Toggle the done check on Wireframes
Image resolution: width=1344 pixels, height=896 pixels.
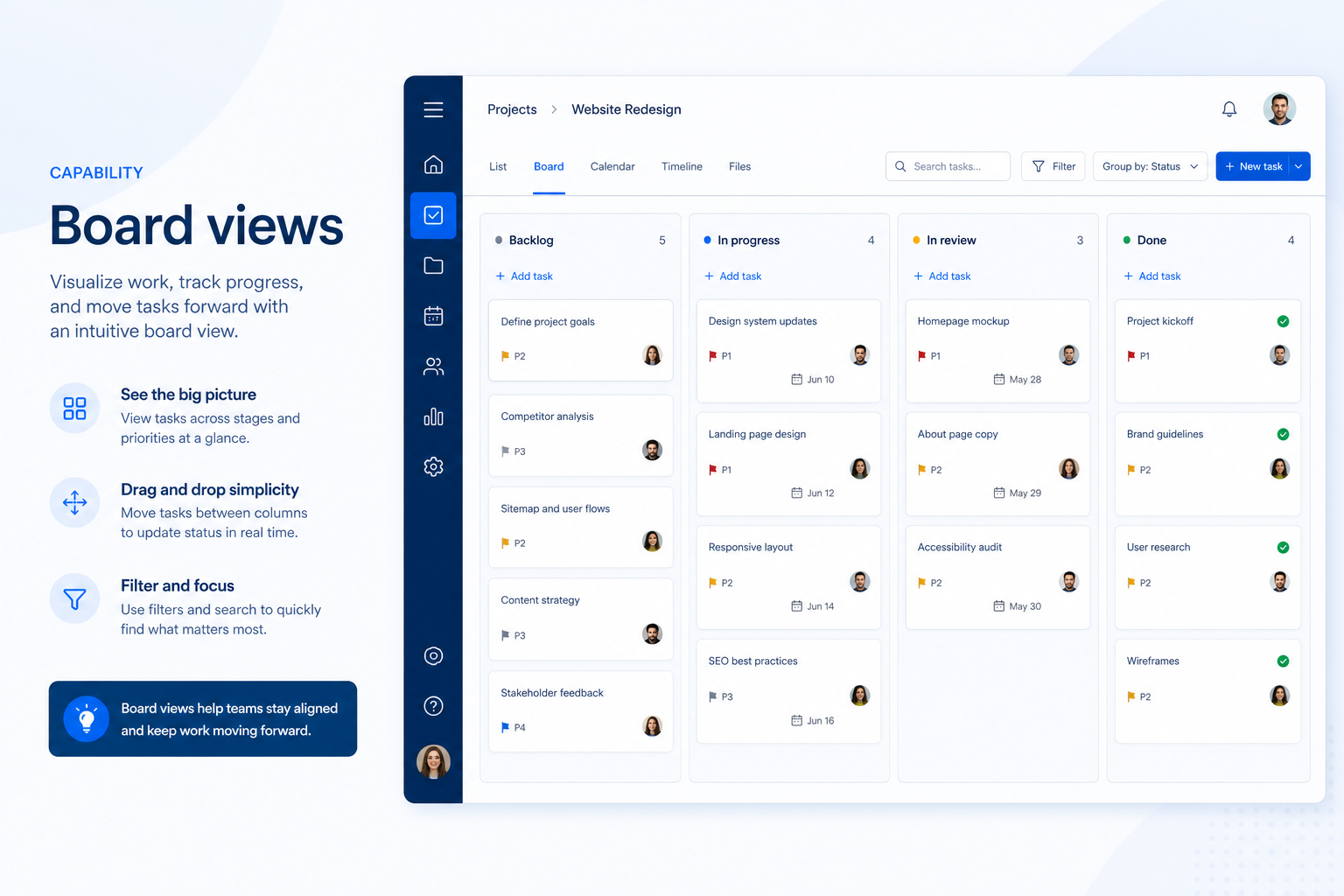1283,661
